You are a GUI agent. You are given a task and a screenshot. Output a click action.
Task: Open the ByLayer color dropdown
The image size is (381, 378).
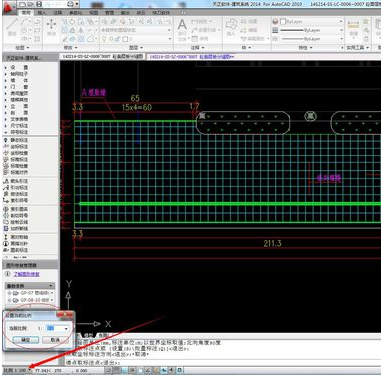point(341,21)
